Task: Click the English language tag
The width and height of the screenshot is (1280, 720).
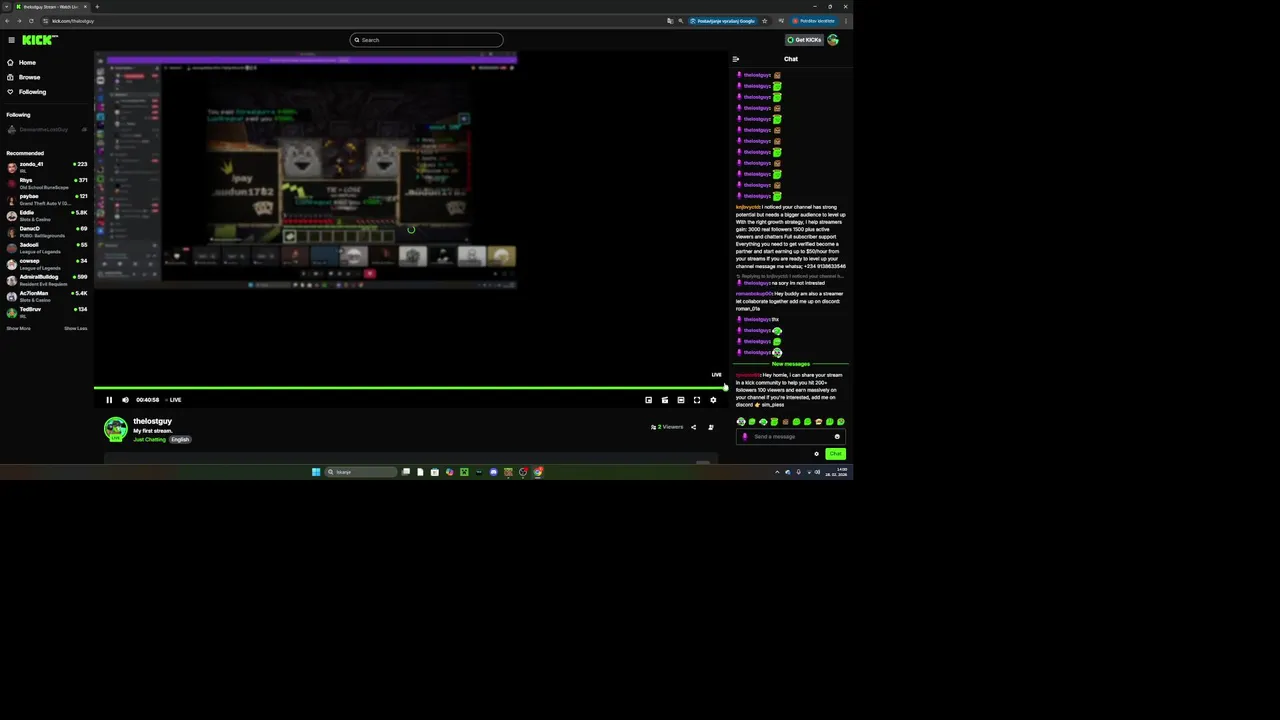Action: [x=180, y=440]
